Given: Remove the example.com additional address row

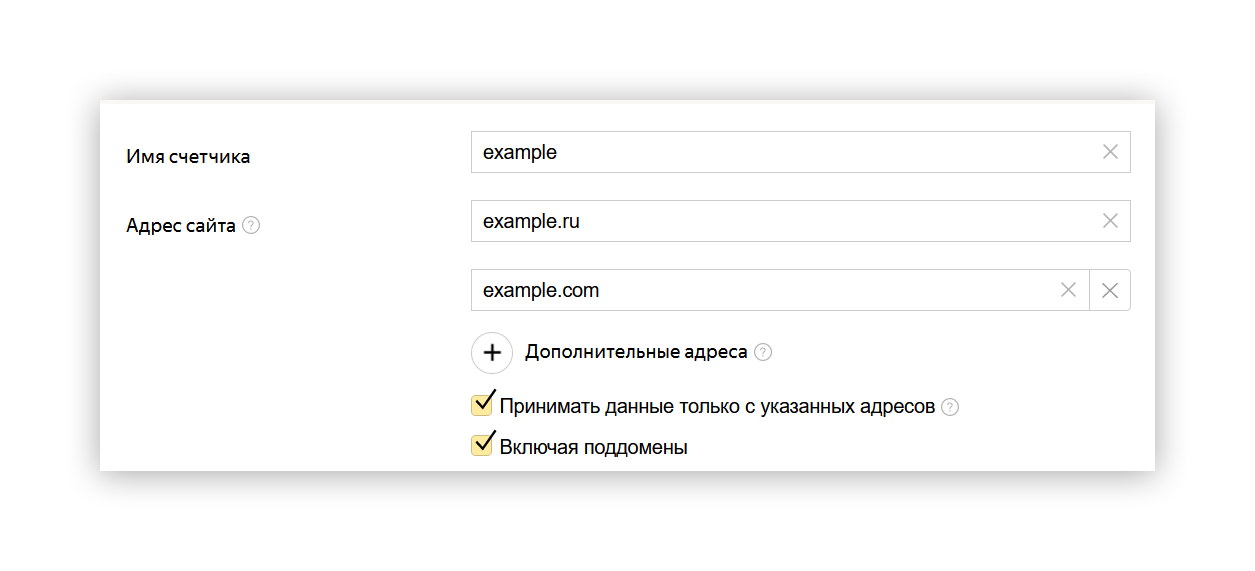Looking at the screenshot, I should point(1110,290).
